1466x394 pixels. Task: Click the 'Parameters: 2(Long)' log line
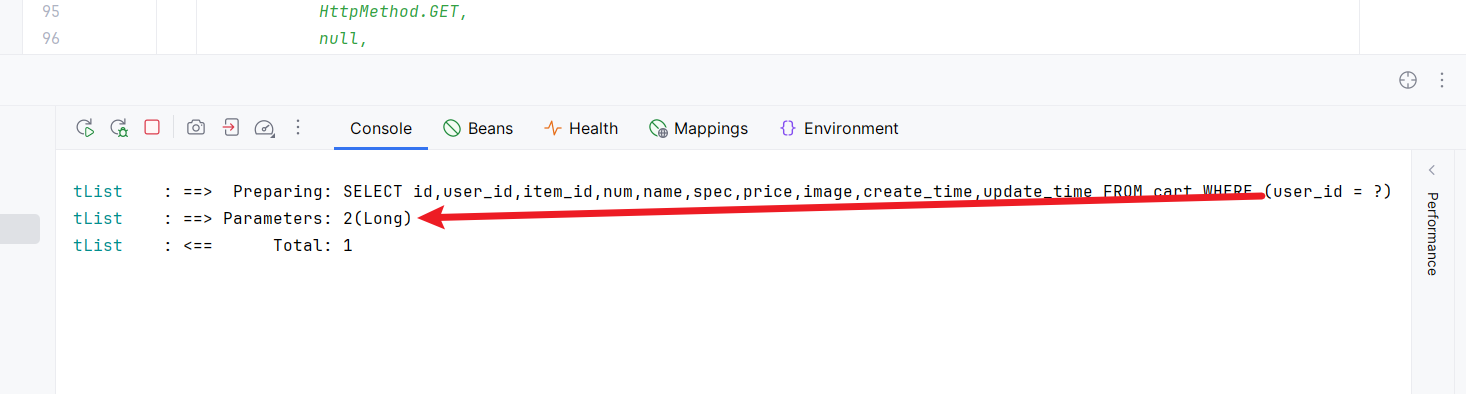tap(243, 218)
